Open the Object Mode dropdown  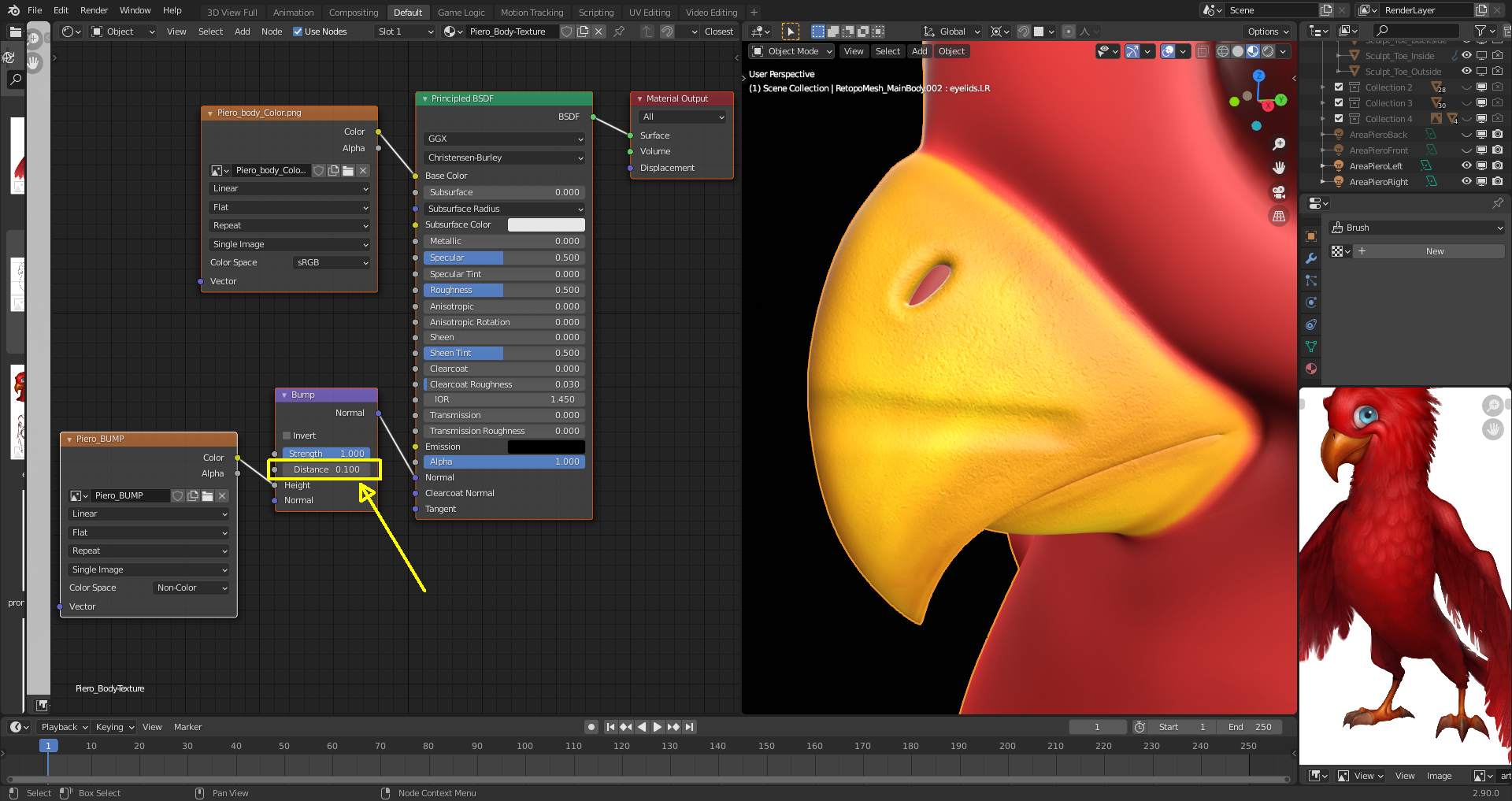[x=791, y=51]
